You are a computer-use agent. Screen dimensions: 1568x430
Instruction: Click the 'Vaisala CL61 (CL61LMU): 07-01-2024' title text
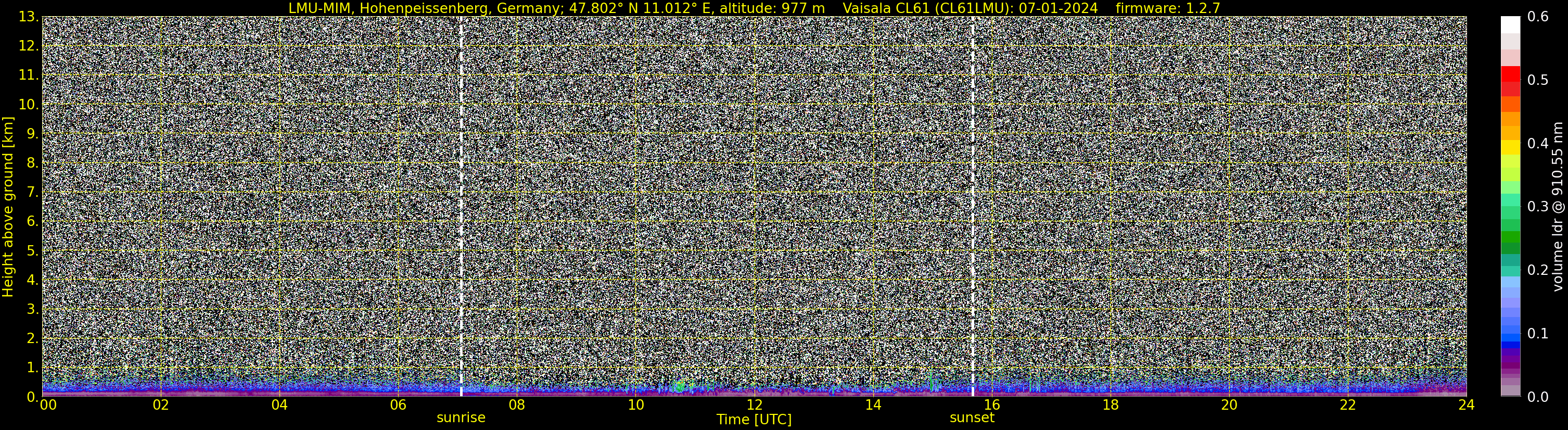coord(970,8)
